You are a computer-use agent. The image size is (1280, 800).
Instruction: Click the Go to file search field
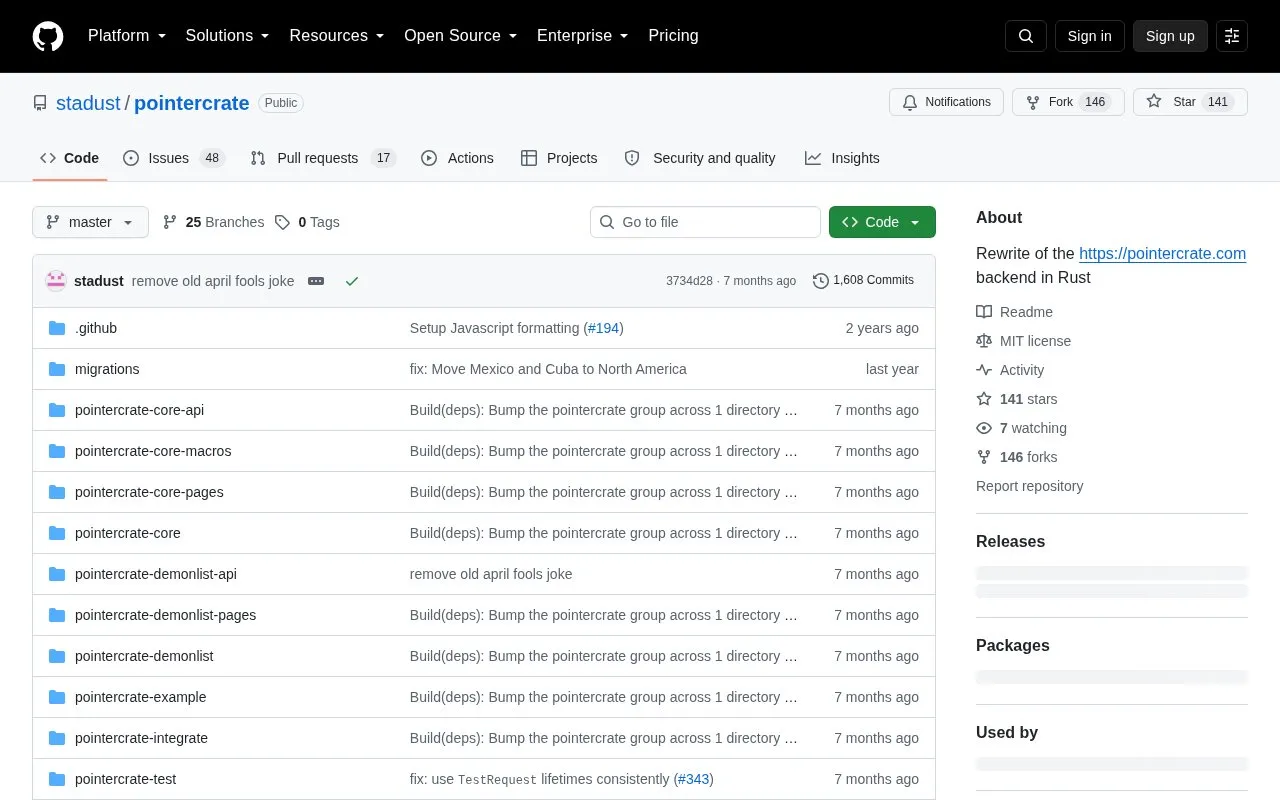[x=705, y=222]
